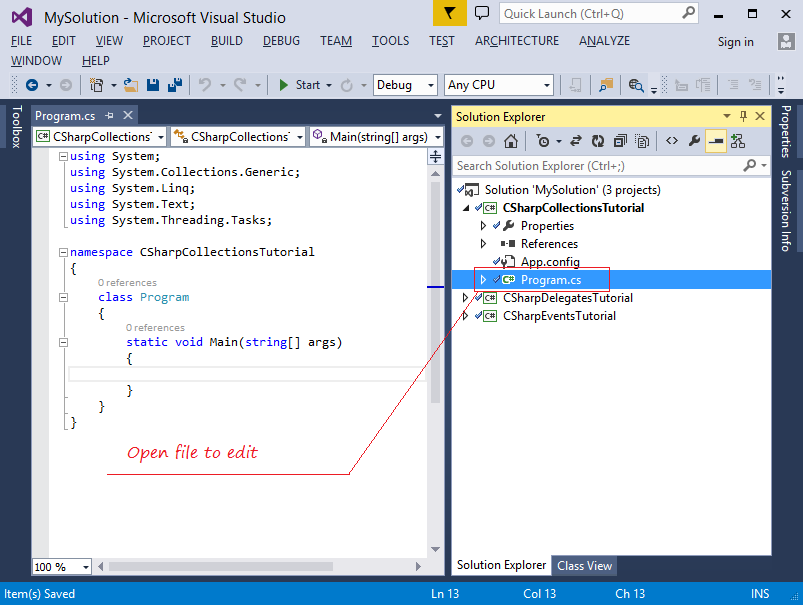Image resolution: width=803 pixels, height=605 pixels.
Task: Go to Solution Explorer Home view
Action: click(511, 141)
